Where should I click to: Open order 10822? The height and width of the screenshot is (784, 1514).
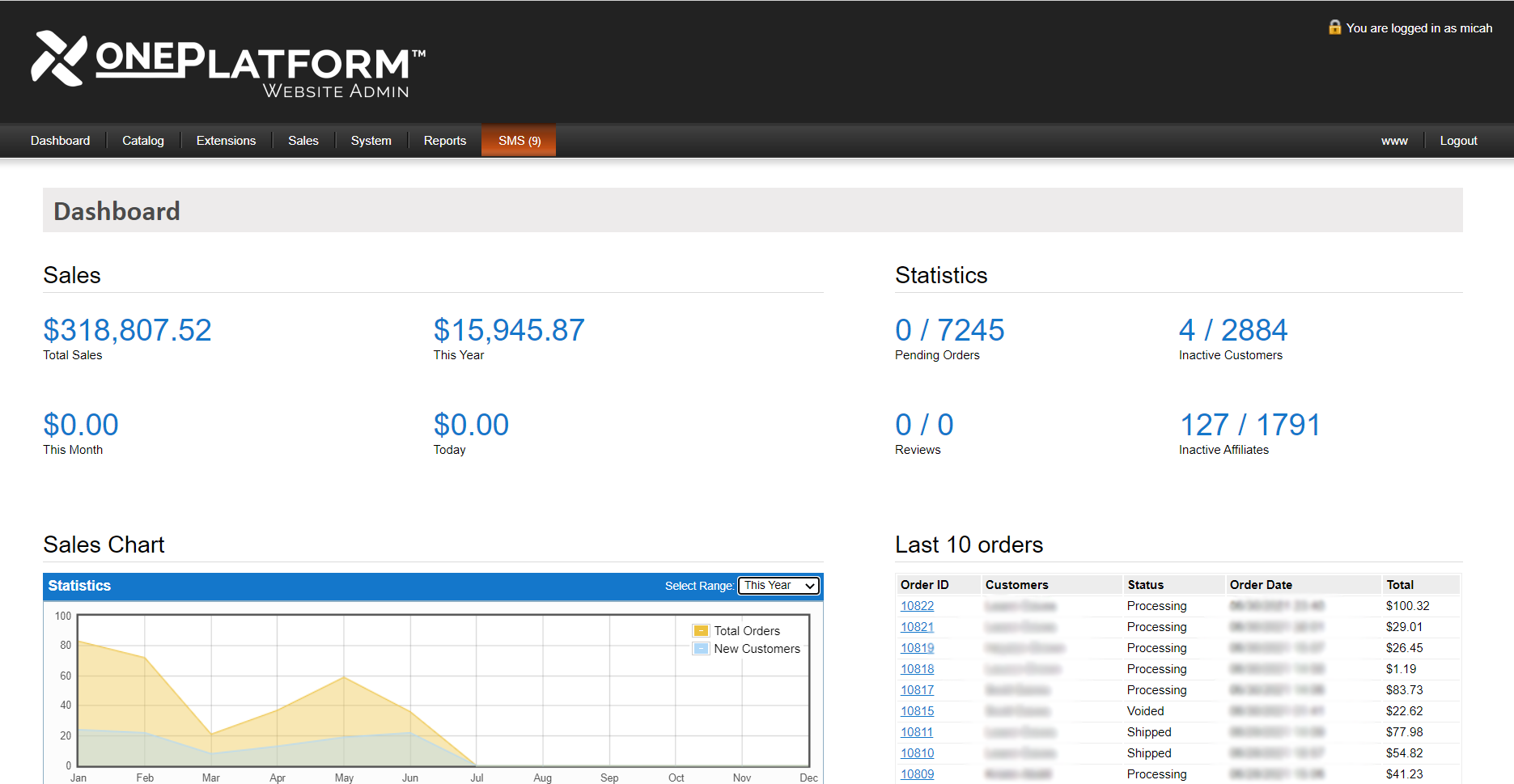[917, 606]
